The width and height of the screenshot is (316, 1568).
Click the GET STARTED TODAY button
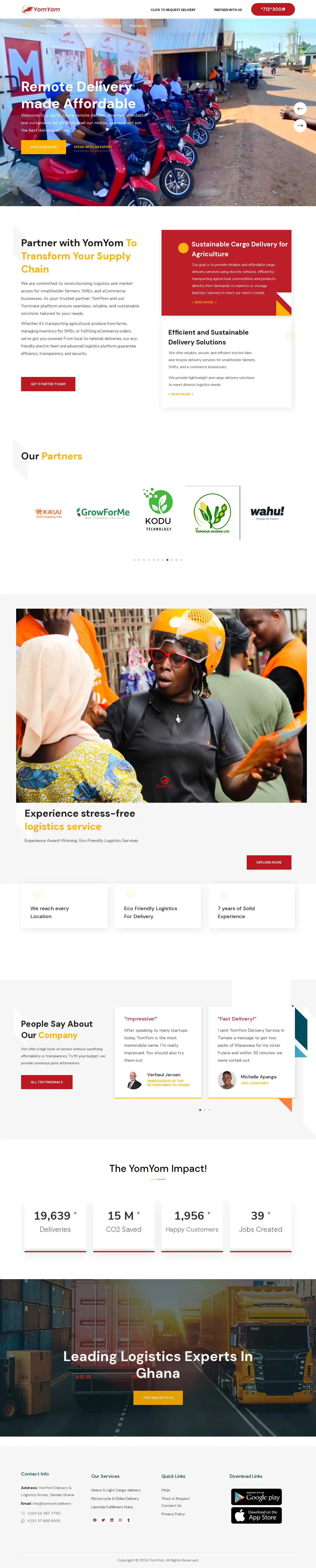(48, 384)
